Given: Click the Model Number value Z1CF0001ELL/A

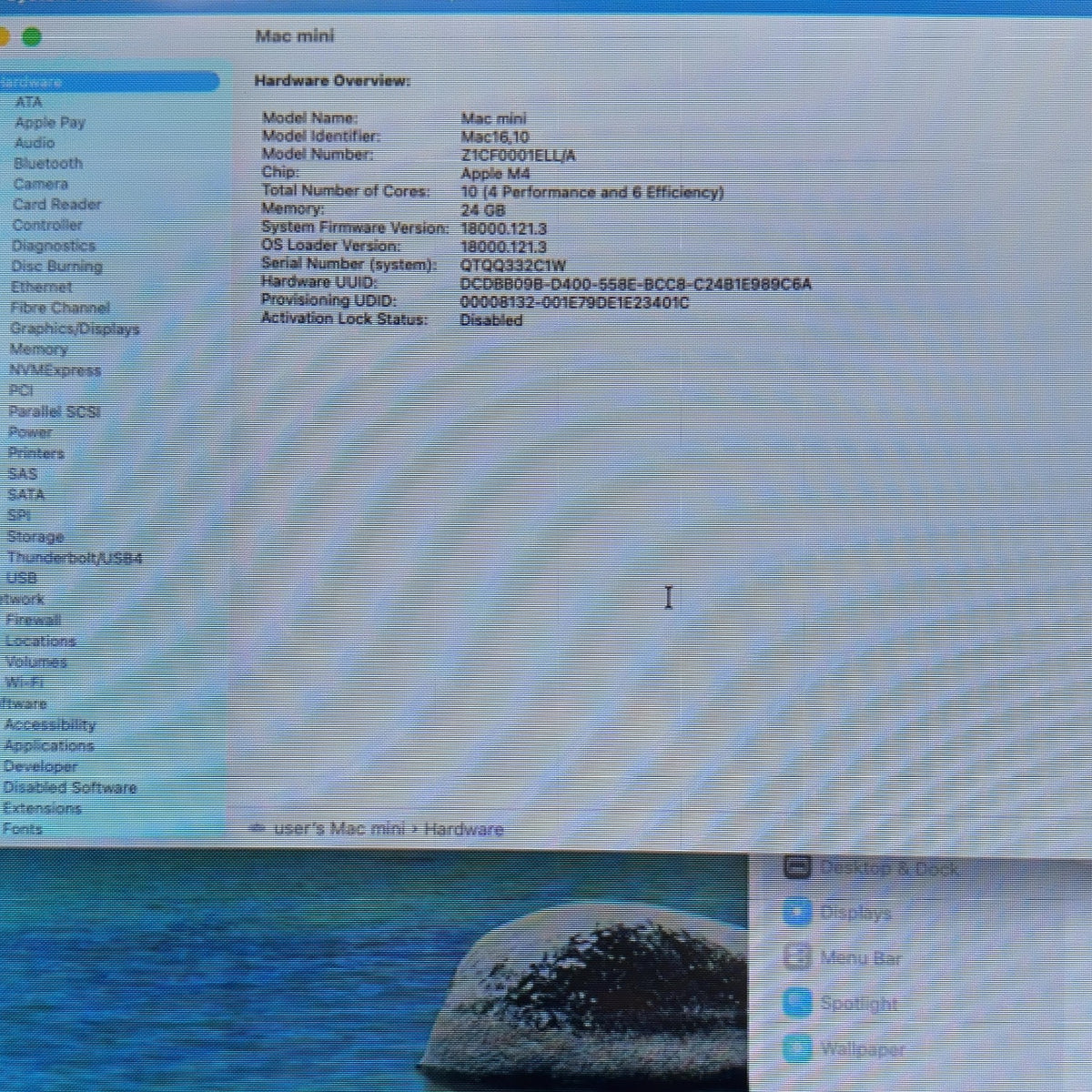Looking at the screenshot, I should (x=519, y=156).
